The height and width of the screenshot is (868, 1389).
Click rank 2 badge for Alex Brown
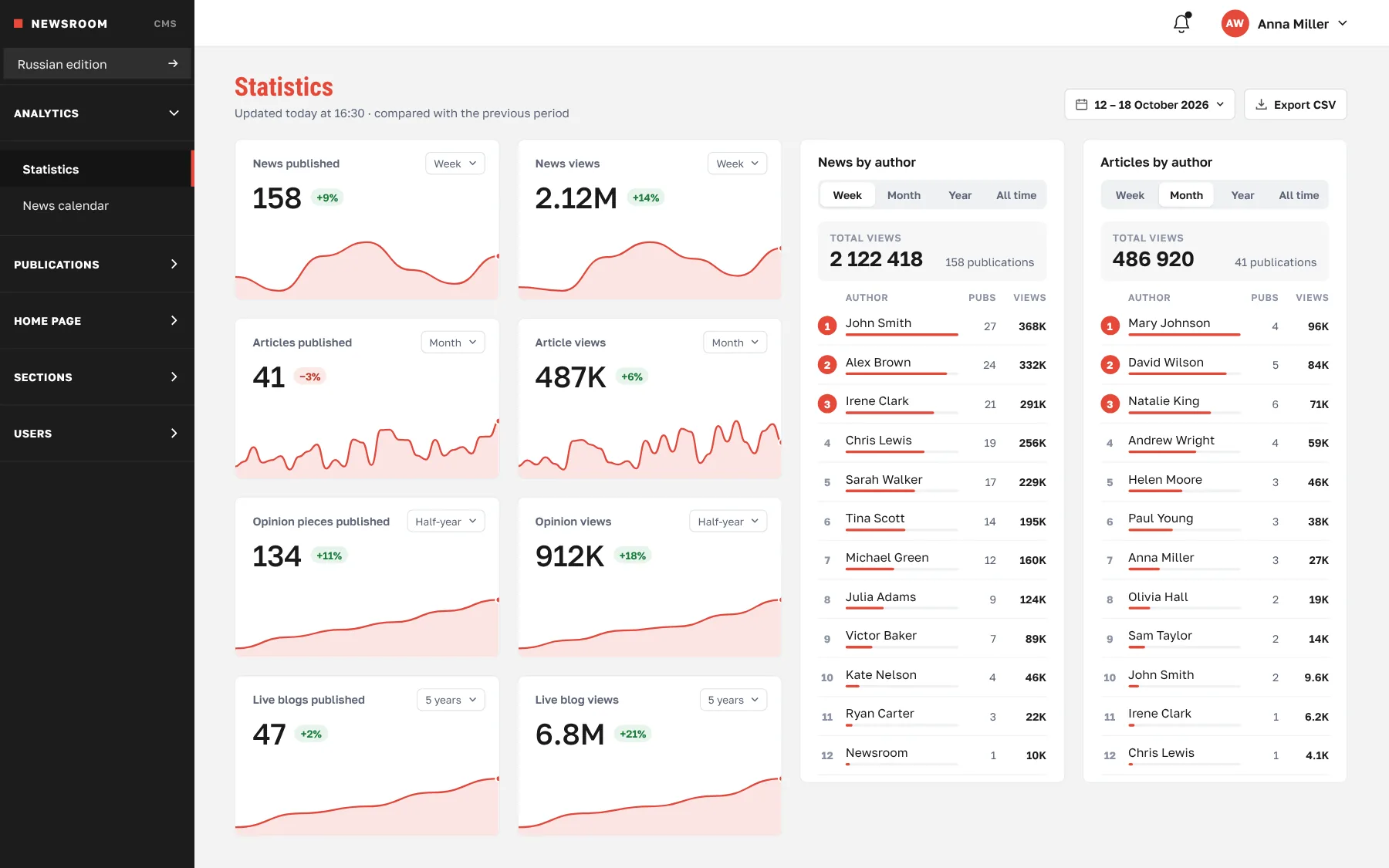(x=827, y=365)
